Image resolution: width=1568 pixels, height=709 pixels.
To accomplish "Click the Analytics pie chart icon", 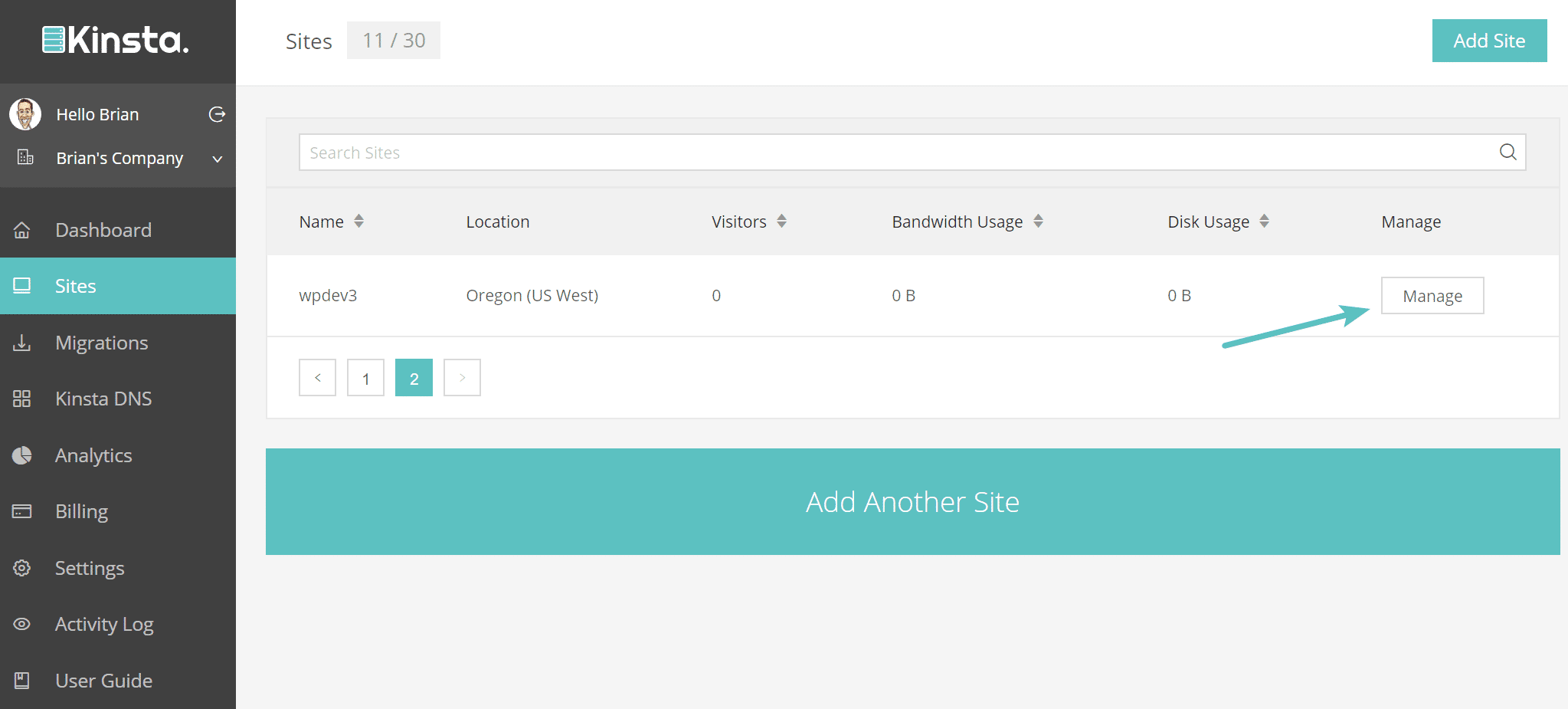I will 22,455.
